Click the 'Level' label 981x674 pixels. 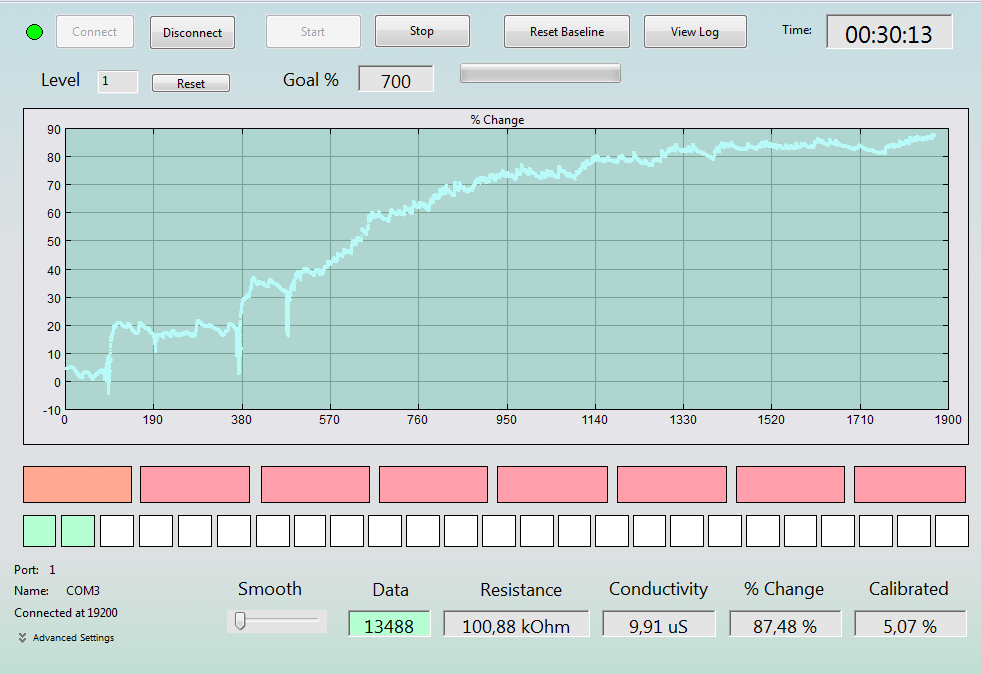click(x=60, y=80)
